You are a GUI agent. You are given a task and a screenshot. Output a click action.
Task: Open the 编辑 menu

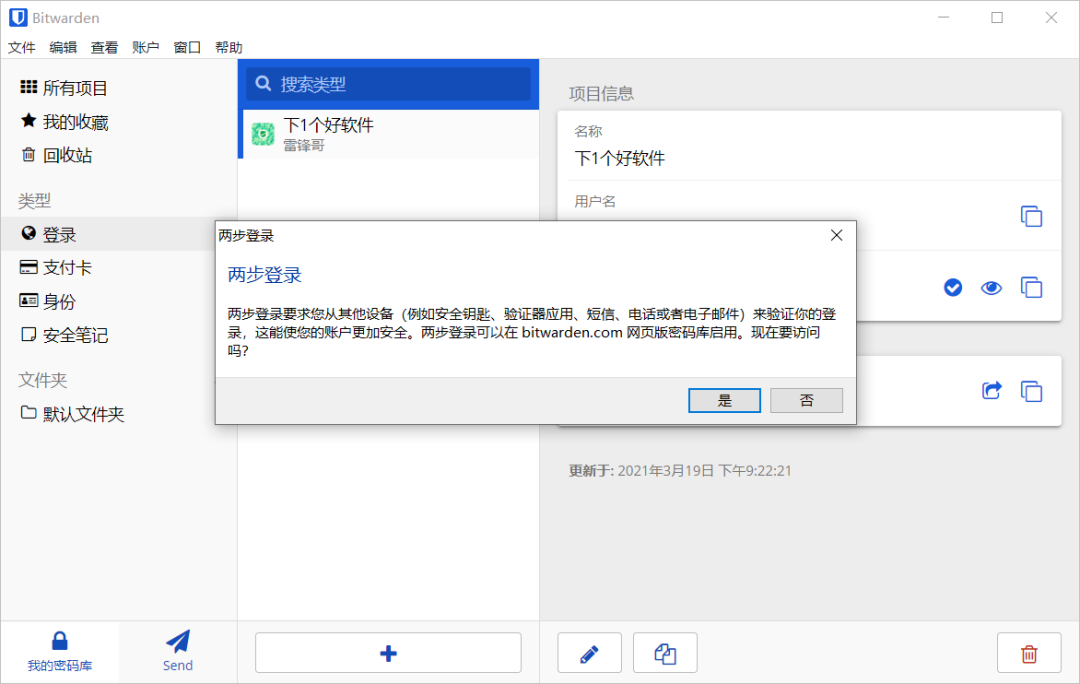pyautogui.click(x=63, y=48)
